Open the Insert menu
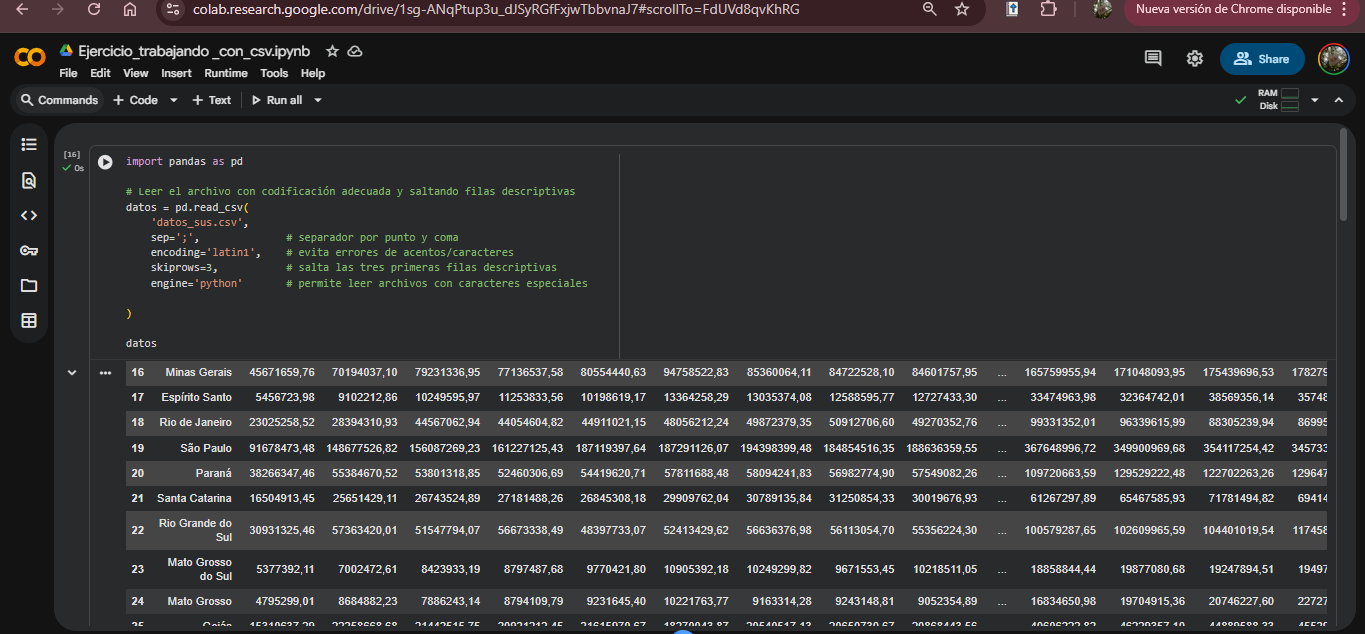1365x634 pixels. [x=176, y=73]
